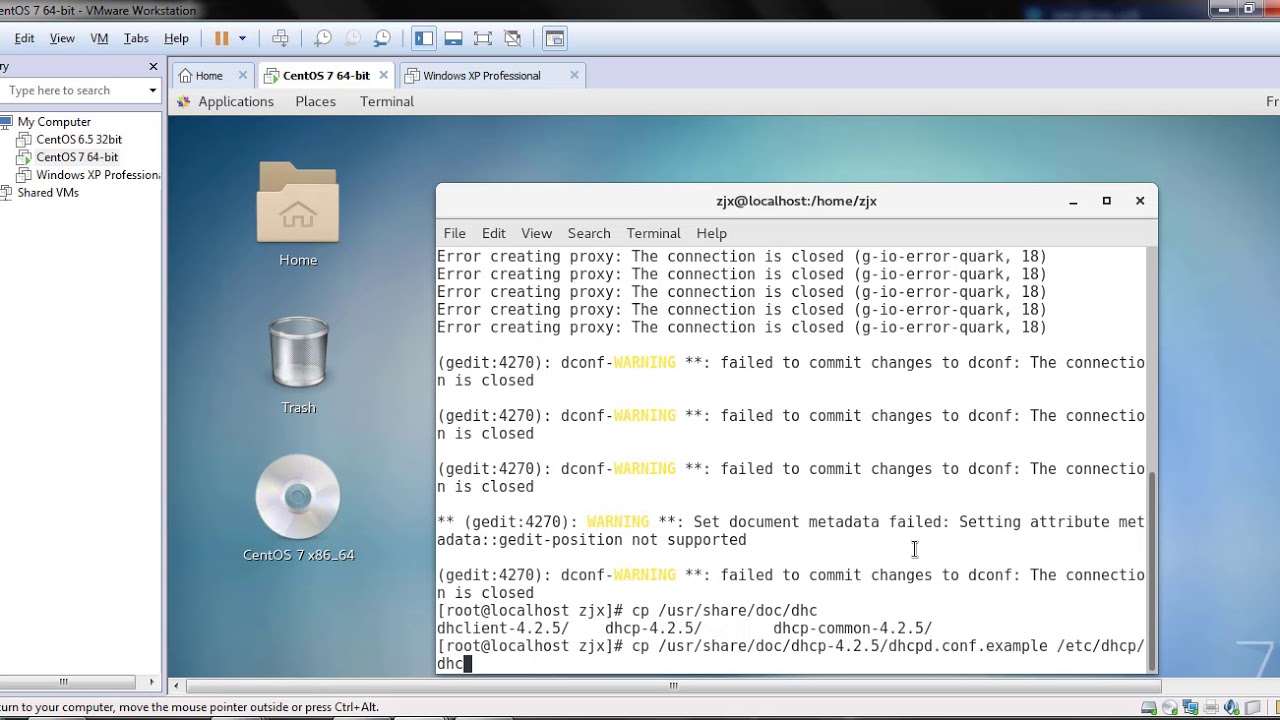
Task: Click the CD/DVD drive status icon
Action: click(x=1170, y=708)
